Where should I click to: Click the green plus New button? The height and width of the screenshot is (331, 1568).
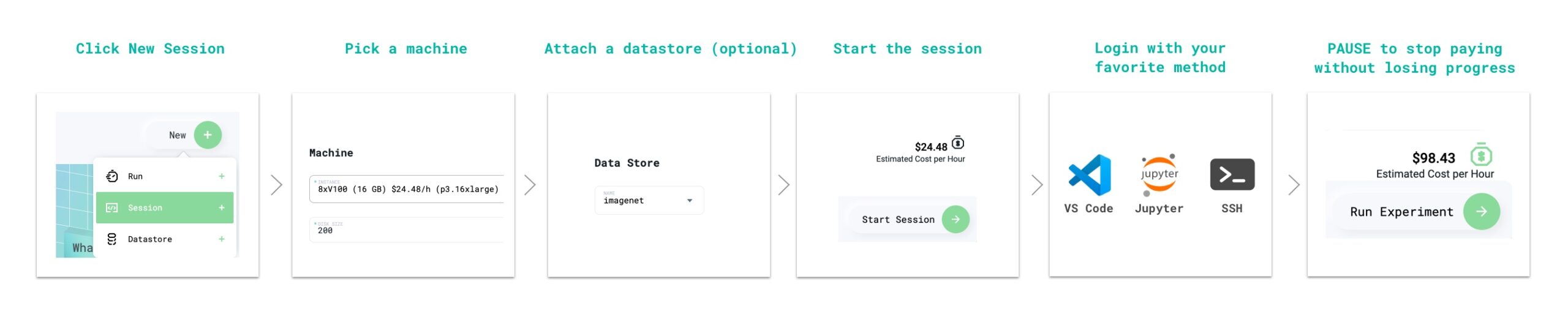click(x=208, y=135)
